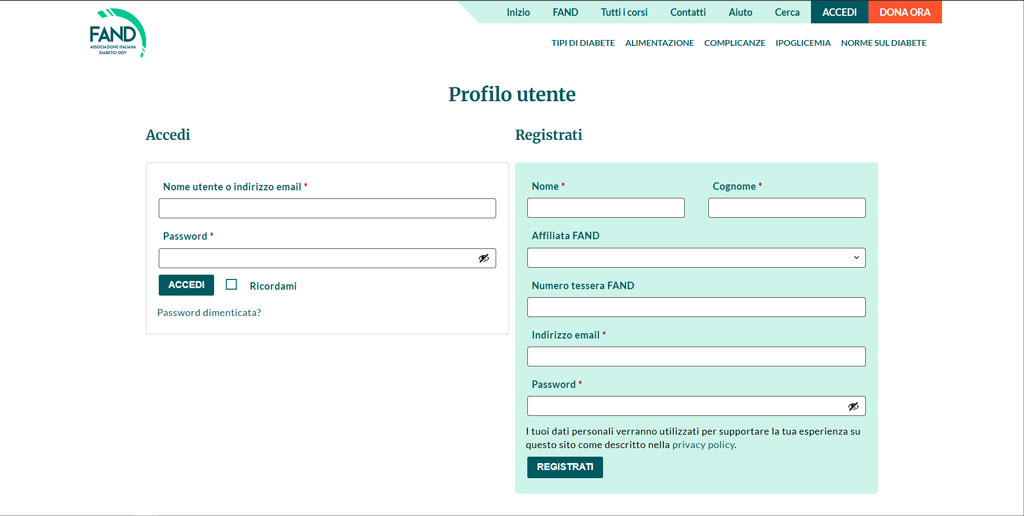
Task: Submit form with REGISTRATI button
Action: [564, 467]
